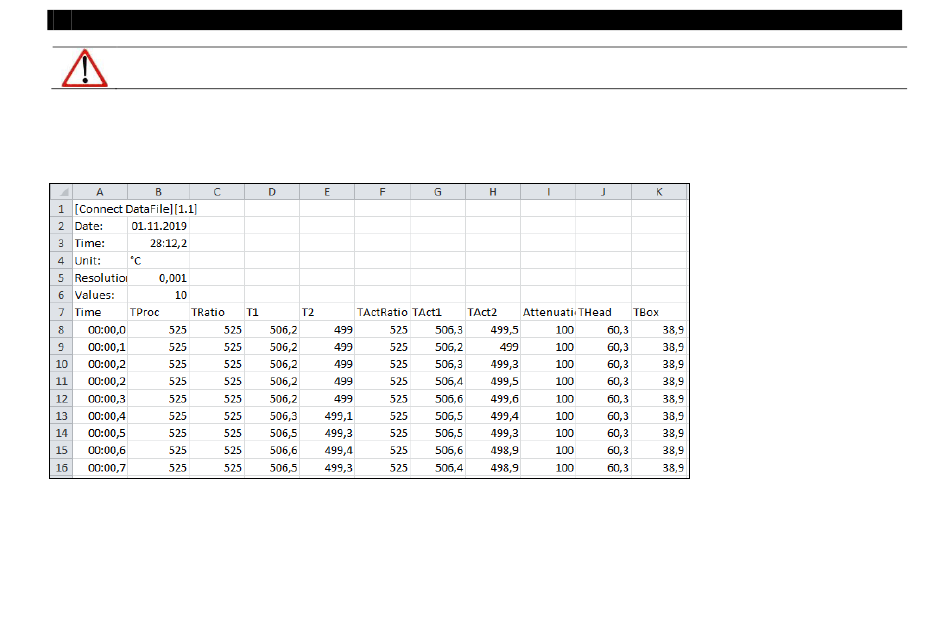Select column I header

(x=548, y=192)
